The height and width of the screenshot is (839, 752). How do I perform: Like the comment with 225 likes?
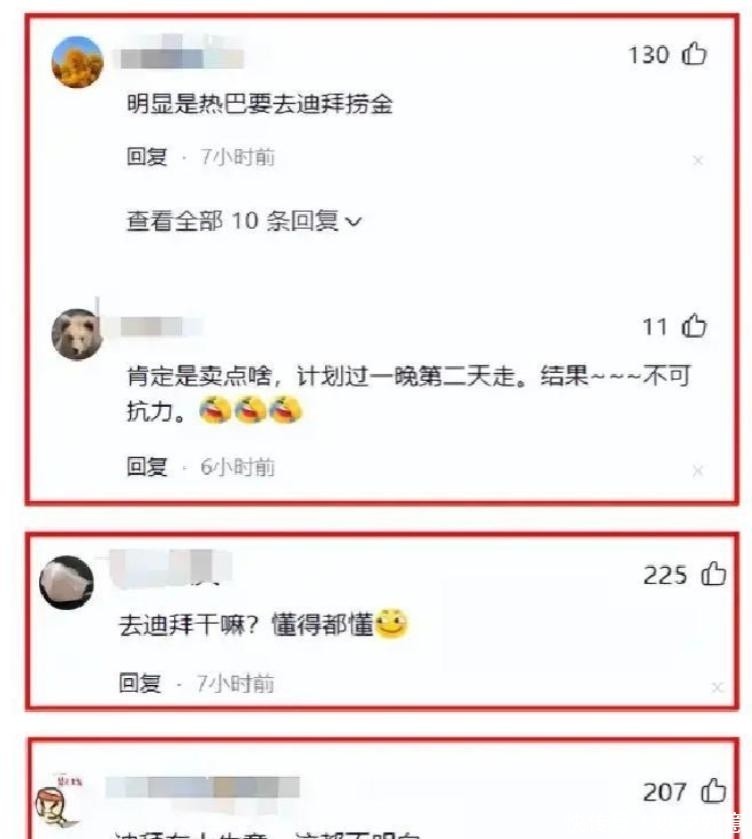coord(713,574)
